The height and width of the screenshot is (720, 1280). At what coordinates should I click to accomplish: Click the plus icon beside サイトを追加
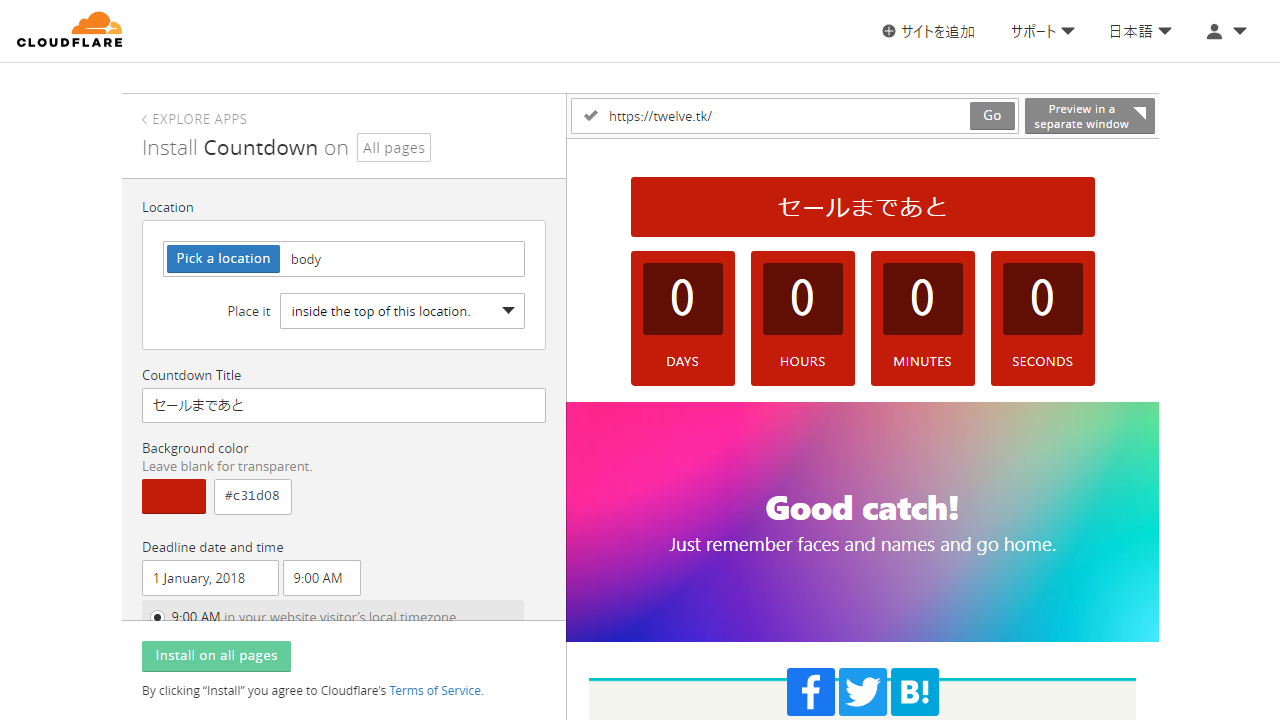pos(888,32)
